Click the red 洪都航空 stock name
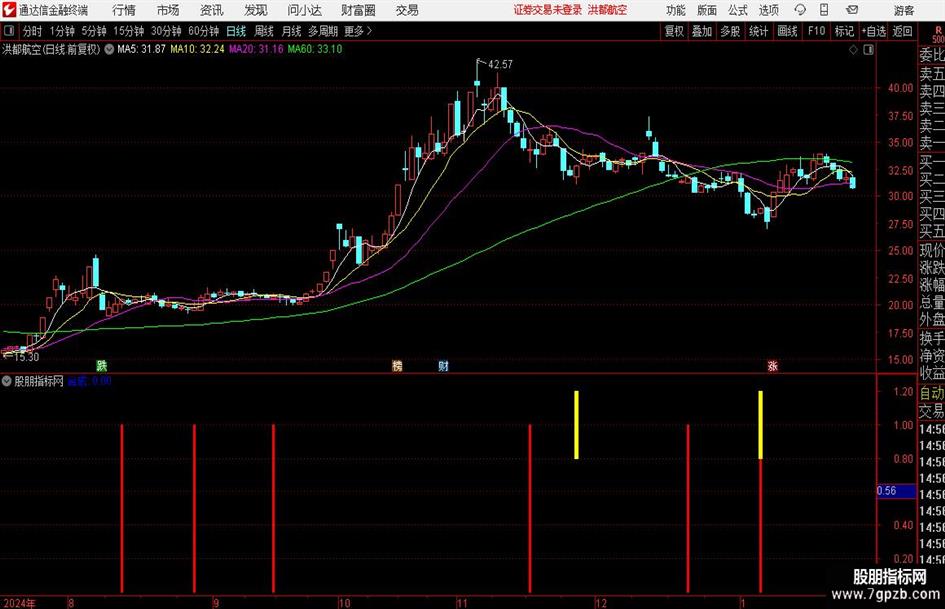 [607, 10]
